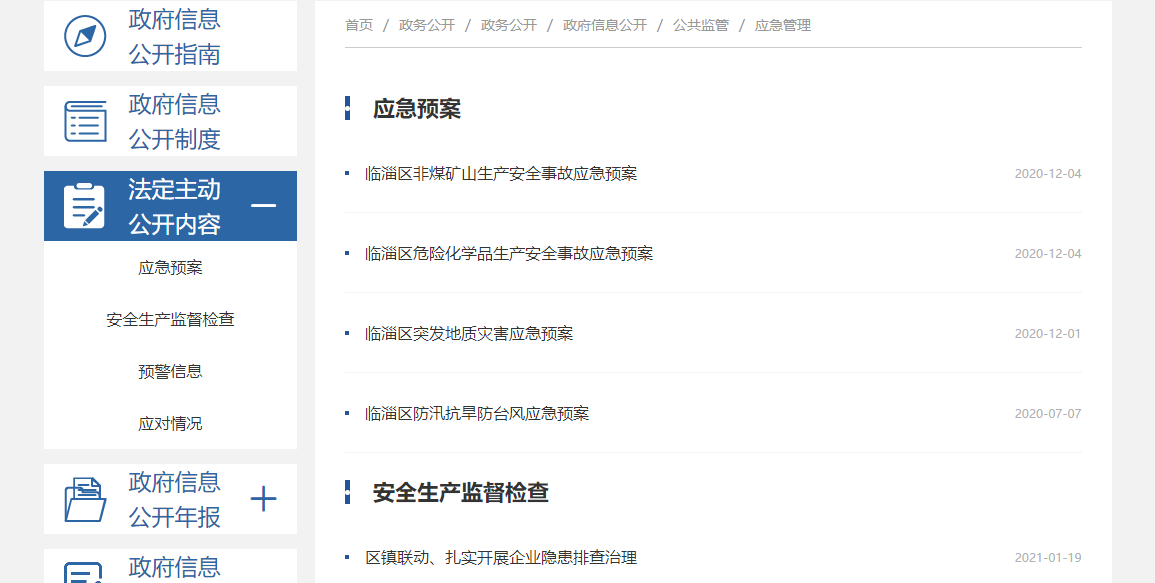Image resolution: width=1155 pixels, height=583 pixels.
Task: Read 临淄区突发地质灾害应急预案
Action: click(x=469, y=334)
